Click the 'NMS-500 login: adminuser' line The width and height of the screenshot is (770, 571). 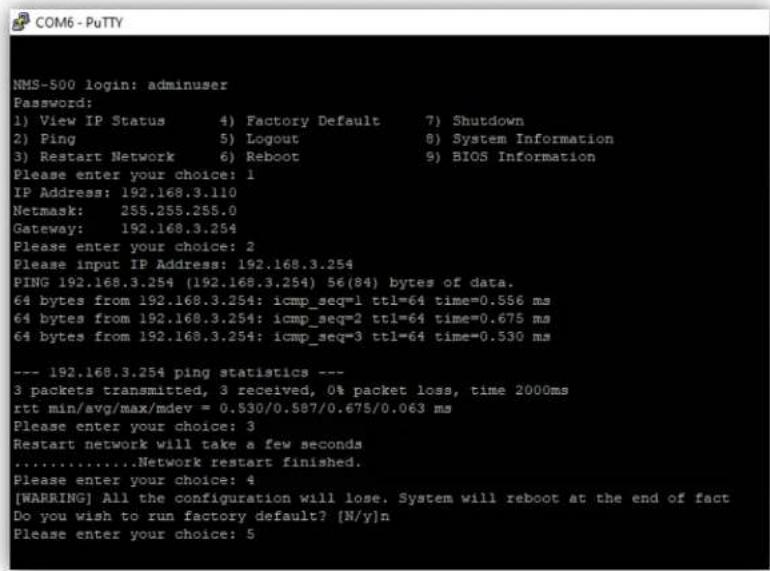point(120,85)
